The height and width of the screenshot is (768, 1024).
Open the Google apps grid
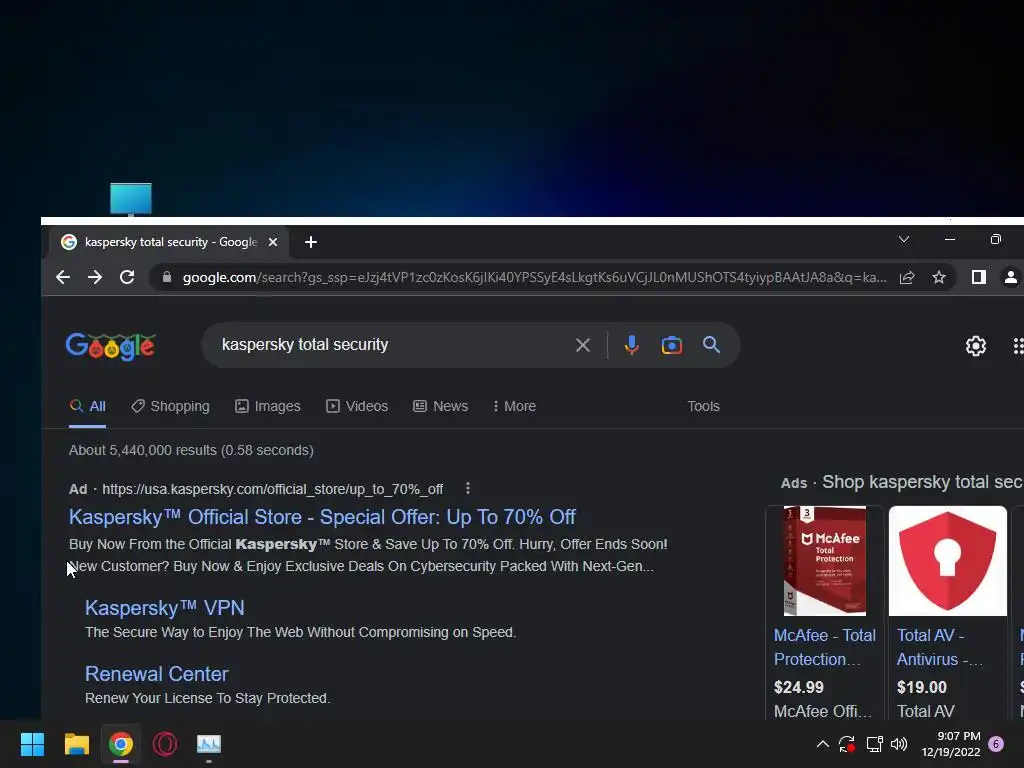point(1017,346)
